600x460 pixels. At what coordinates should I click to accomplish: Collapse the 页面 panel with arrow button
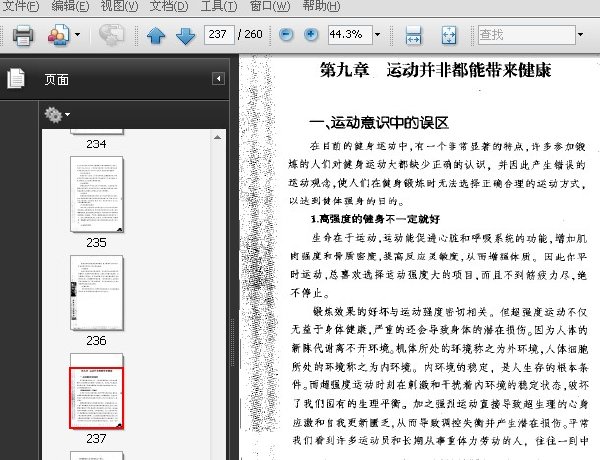(x=218, y=79)
